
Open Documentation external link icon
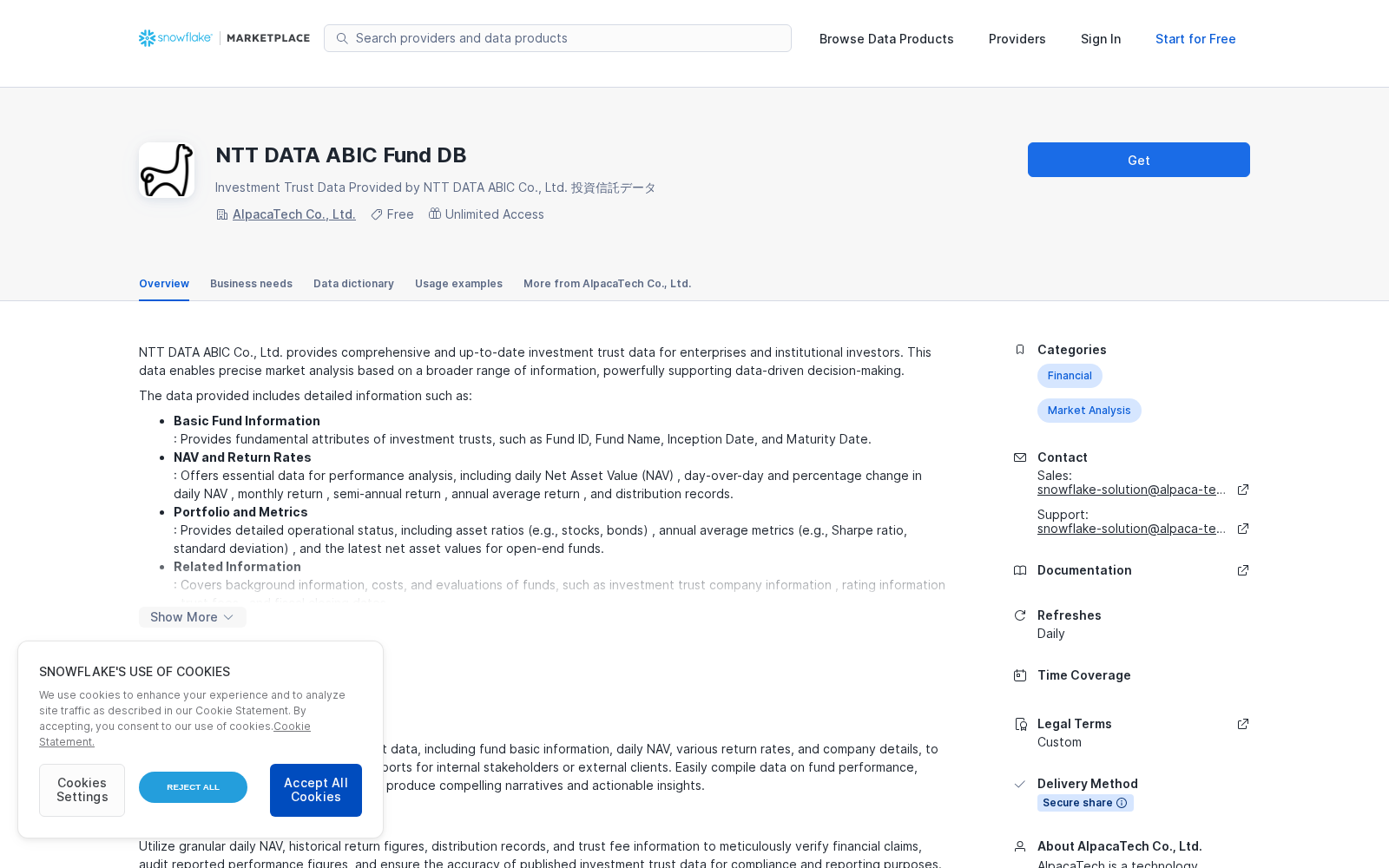click(1243, 570)
